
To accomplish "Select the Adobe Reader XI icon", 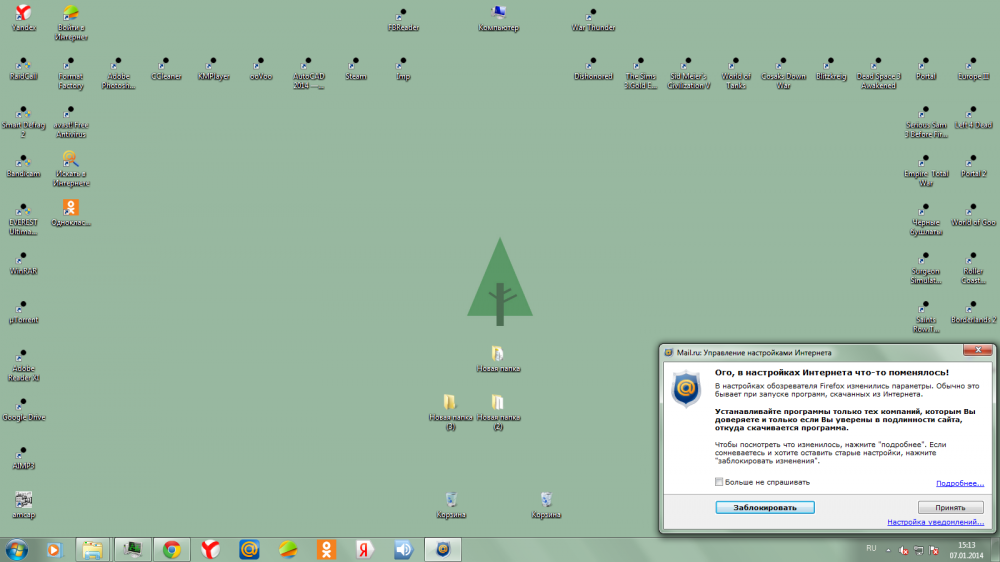I will point(24,366).
